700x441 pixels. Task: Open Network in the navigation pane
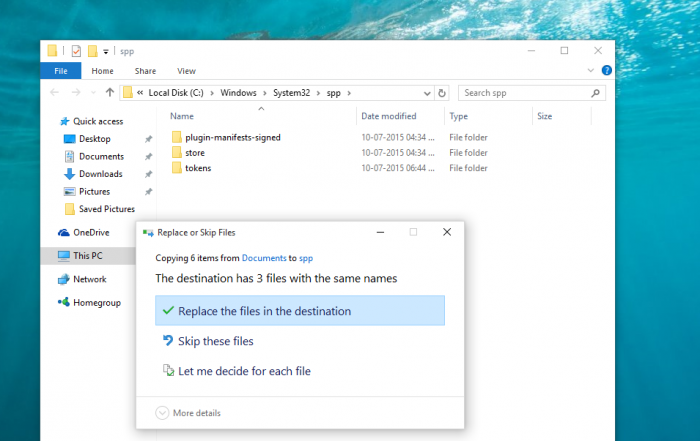pyautogui.click(x=82, y=279)
